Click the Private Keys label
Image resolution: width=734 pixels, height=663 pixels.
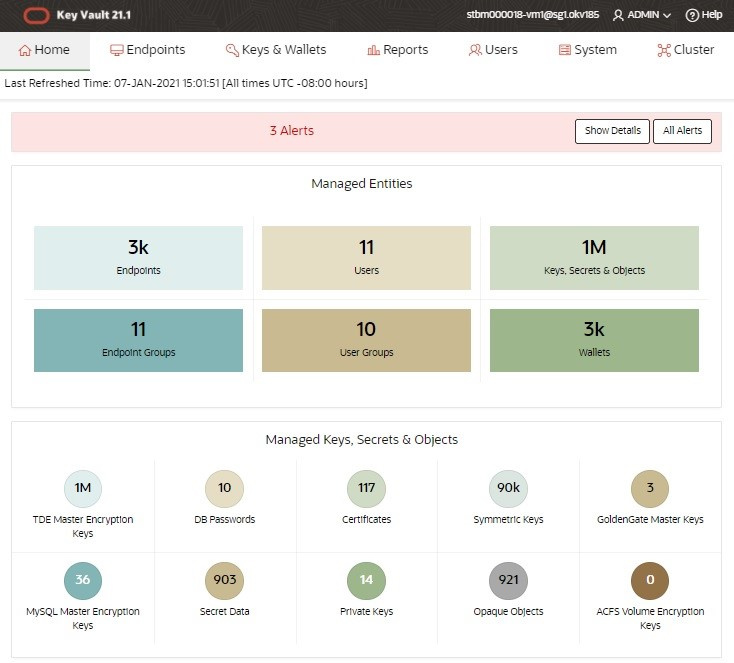click(367, 611)
